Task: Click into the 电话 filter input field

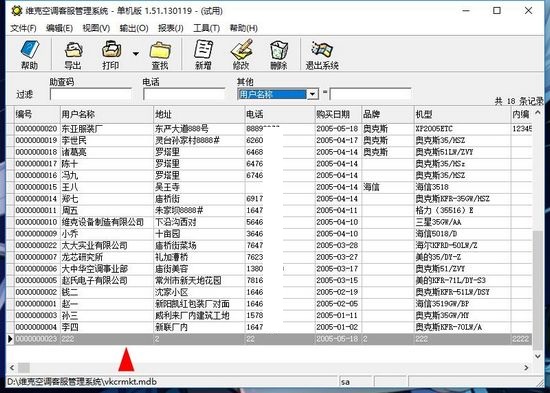Action: [184, 94]
